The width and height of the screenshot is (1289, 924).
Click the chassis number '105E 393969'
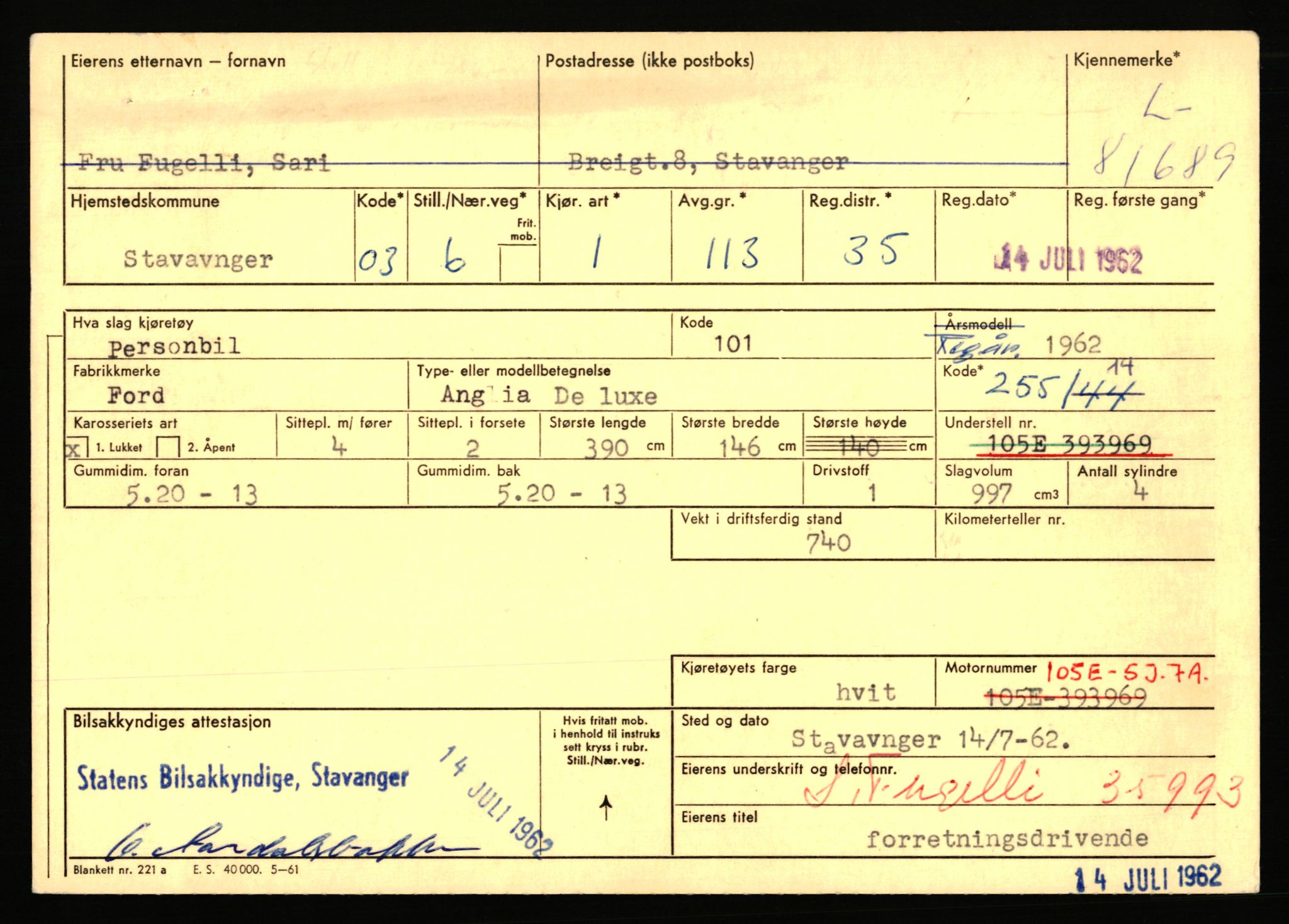tap(1069, 444)
